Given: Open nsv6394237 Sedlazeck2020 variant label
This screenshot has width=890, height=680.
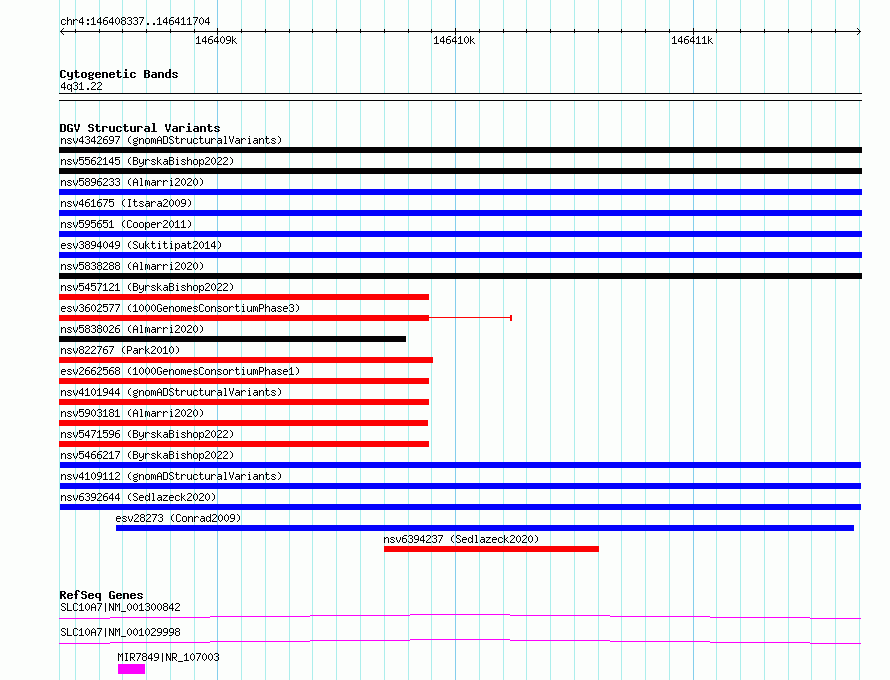Looking at the screenshot, I should click(461, 539).
